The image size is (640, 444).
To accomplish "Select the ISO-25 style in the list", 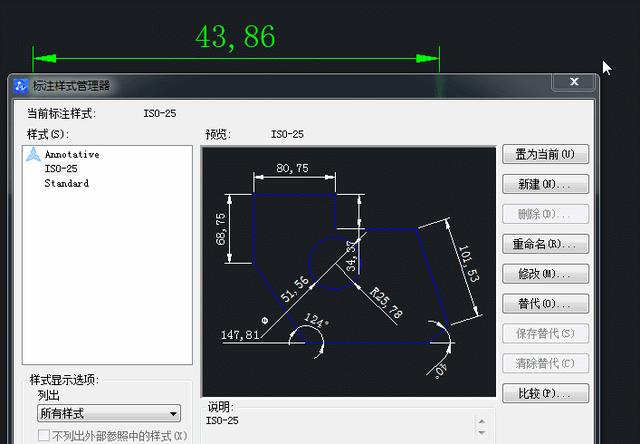I will (61, 169).
